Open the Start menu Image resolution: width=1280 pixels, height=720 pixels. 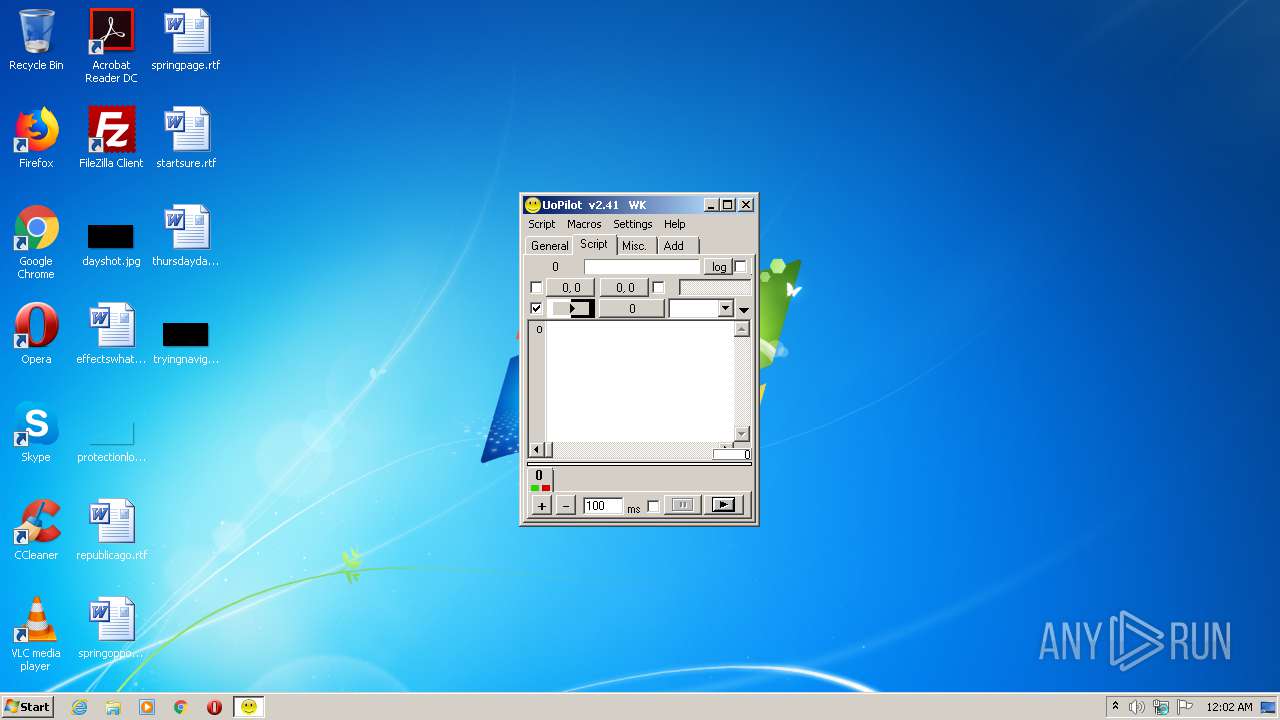[28, 706]
